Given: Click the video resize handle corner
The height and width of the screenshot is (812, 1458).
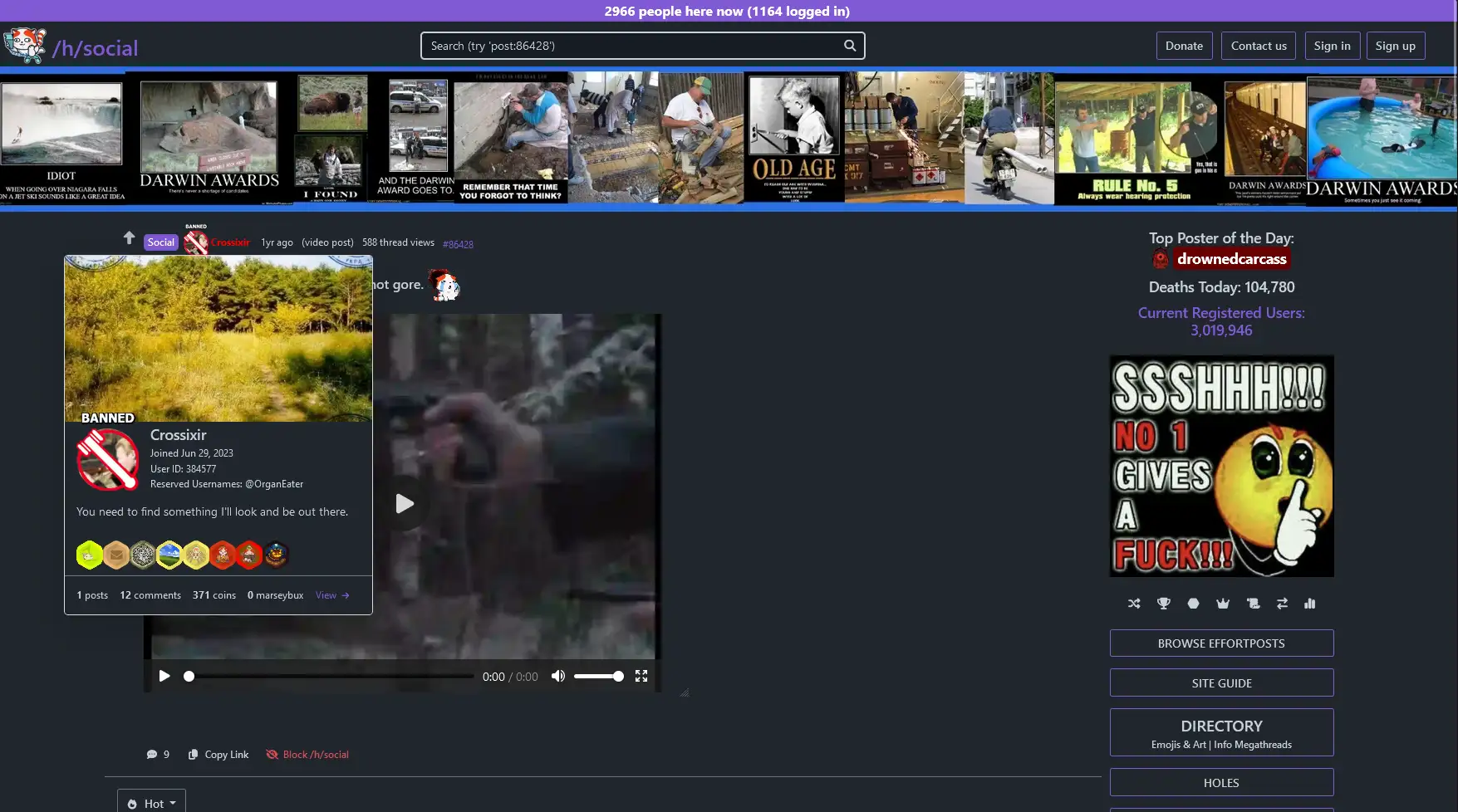Looking at the screenshot, I should click(685, 692).
